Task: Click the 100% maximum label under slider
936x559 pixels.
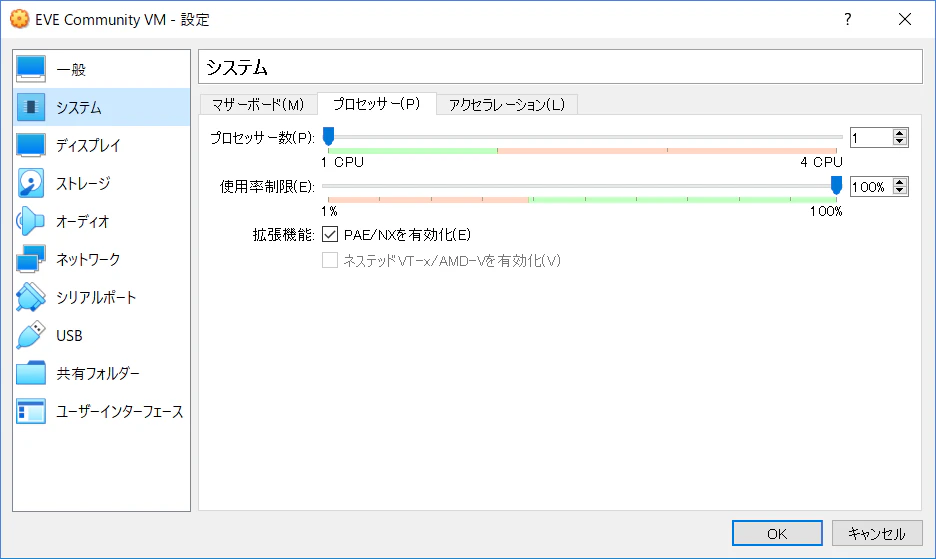Action: [x=826, y=211]
